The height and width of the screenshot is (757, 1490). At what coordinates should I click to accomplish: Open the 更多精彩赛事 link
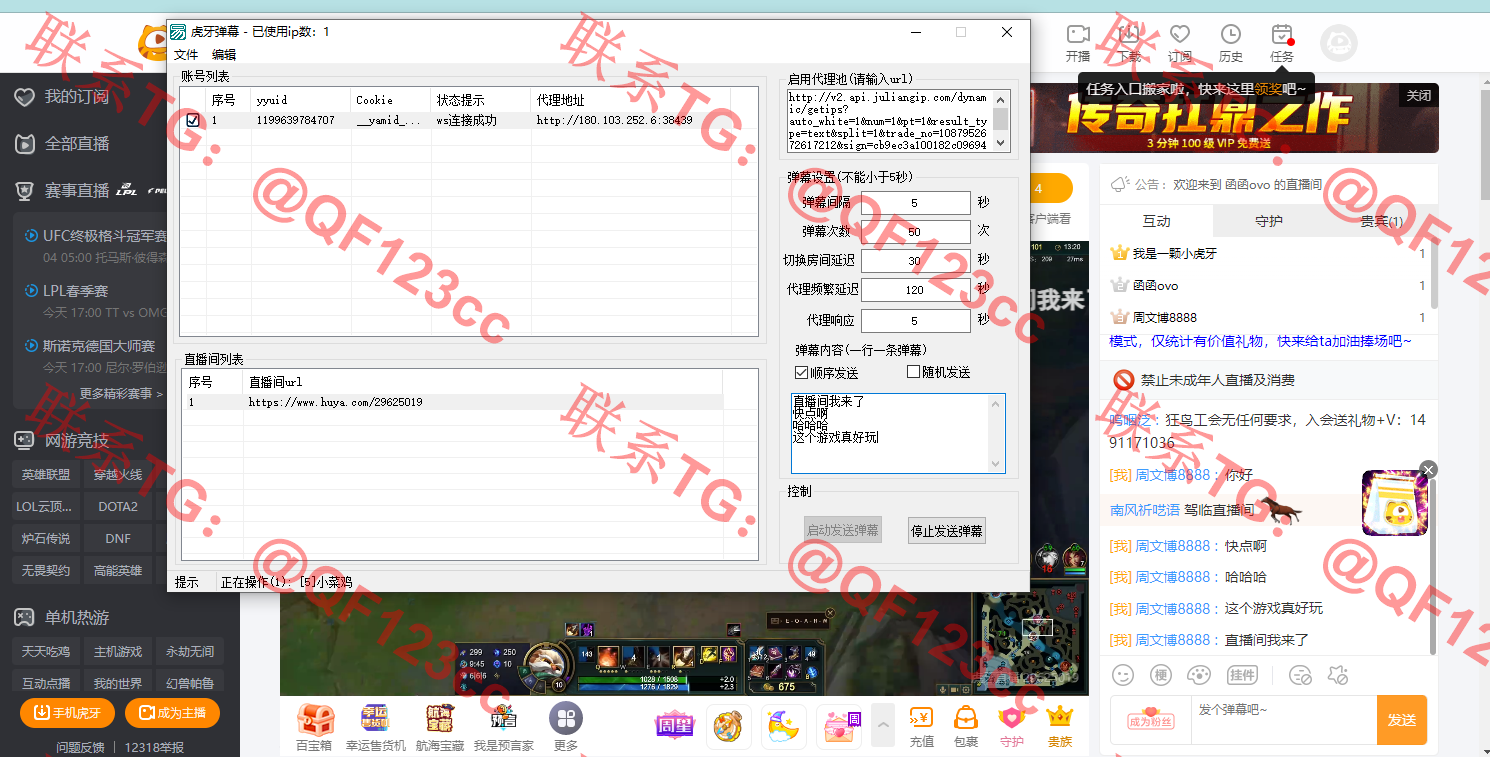[121, 394]
